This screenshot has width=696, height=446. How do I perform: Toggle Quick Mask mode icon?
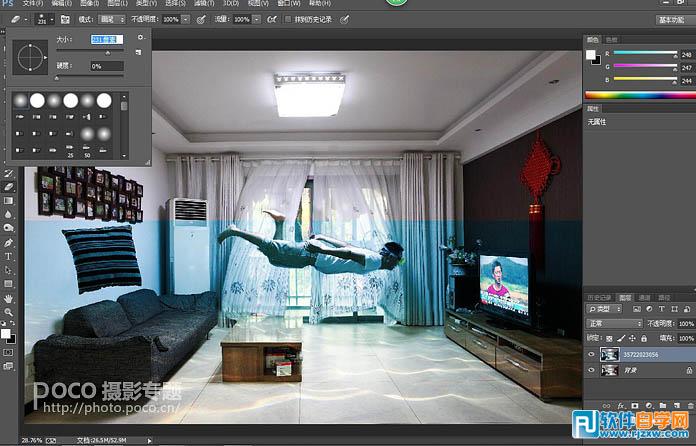[x=8, y=352]
